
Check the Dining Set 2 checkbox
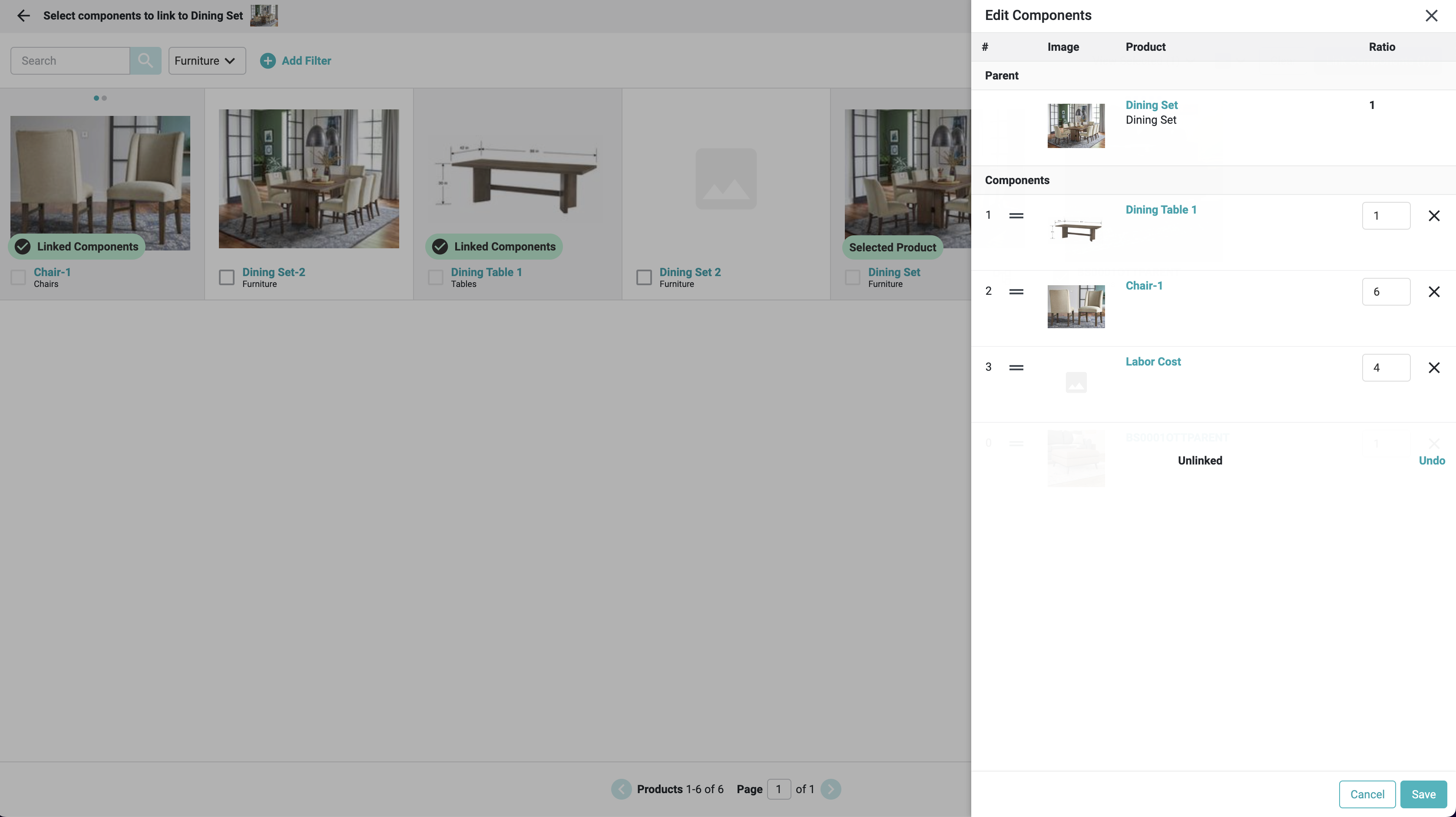pos(644,277)
